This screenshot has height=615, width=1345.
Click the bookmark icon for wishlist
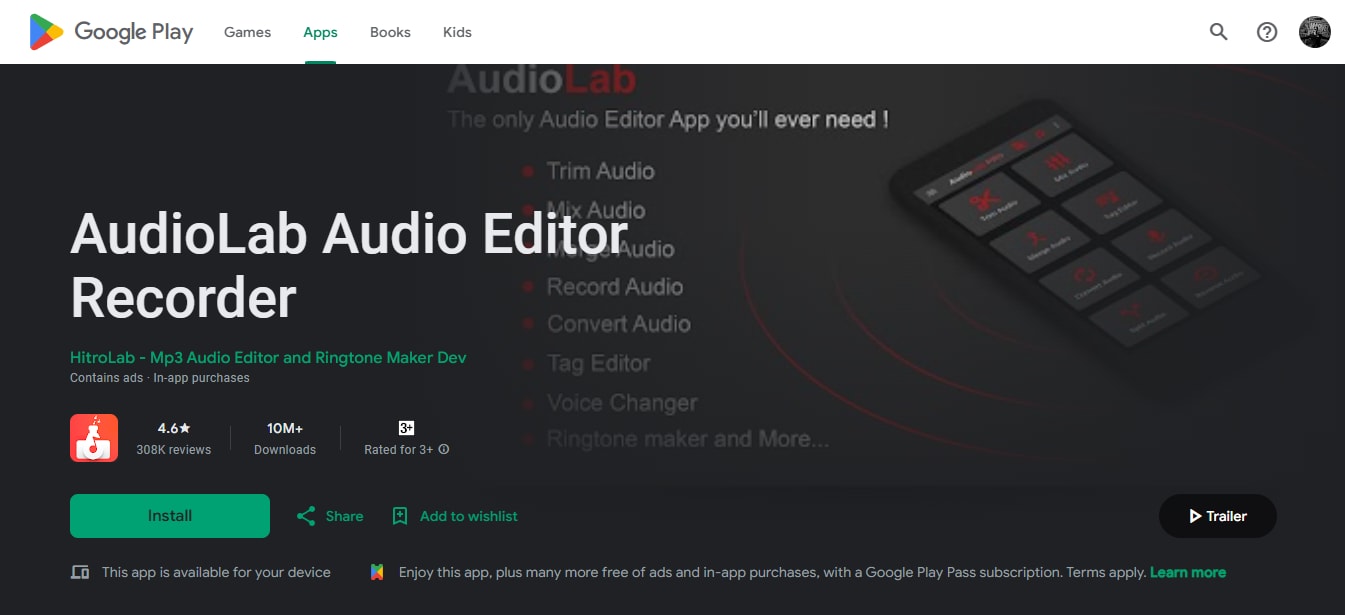tap(400, 516)
